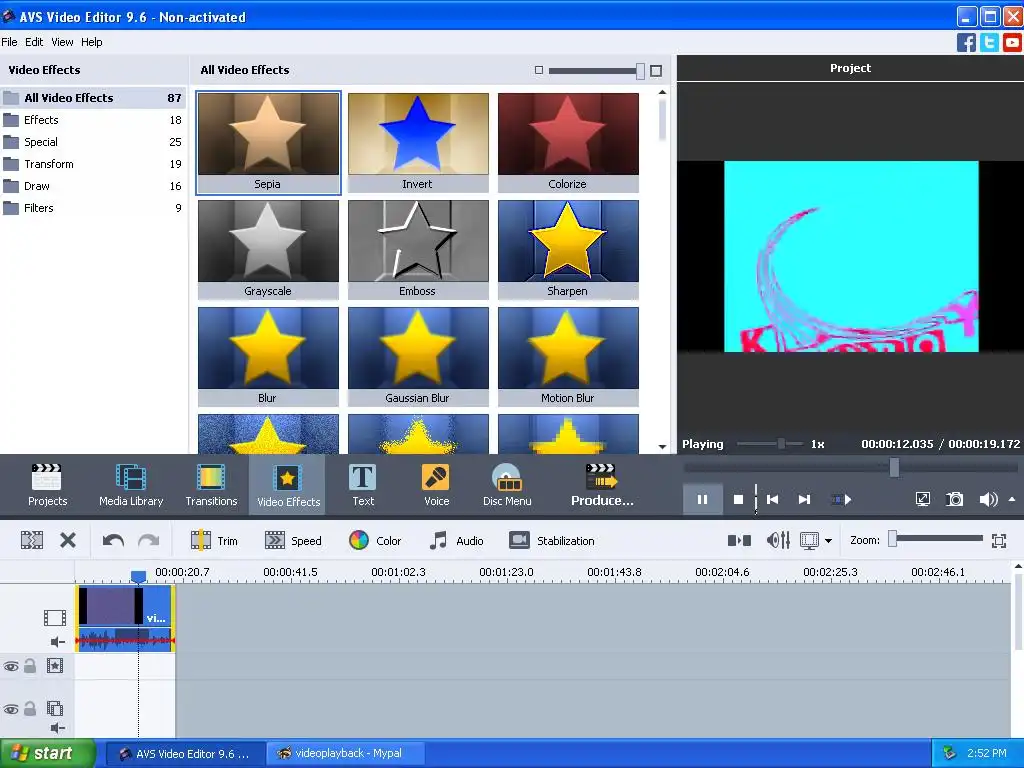Mute the main video track audio
The width and height of the screenshot is (1024, 768).
57,642
